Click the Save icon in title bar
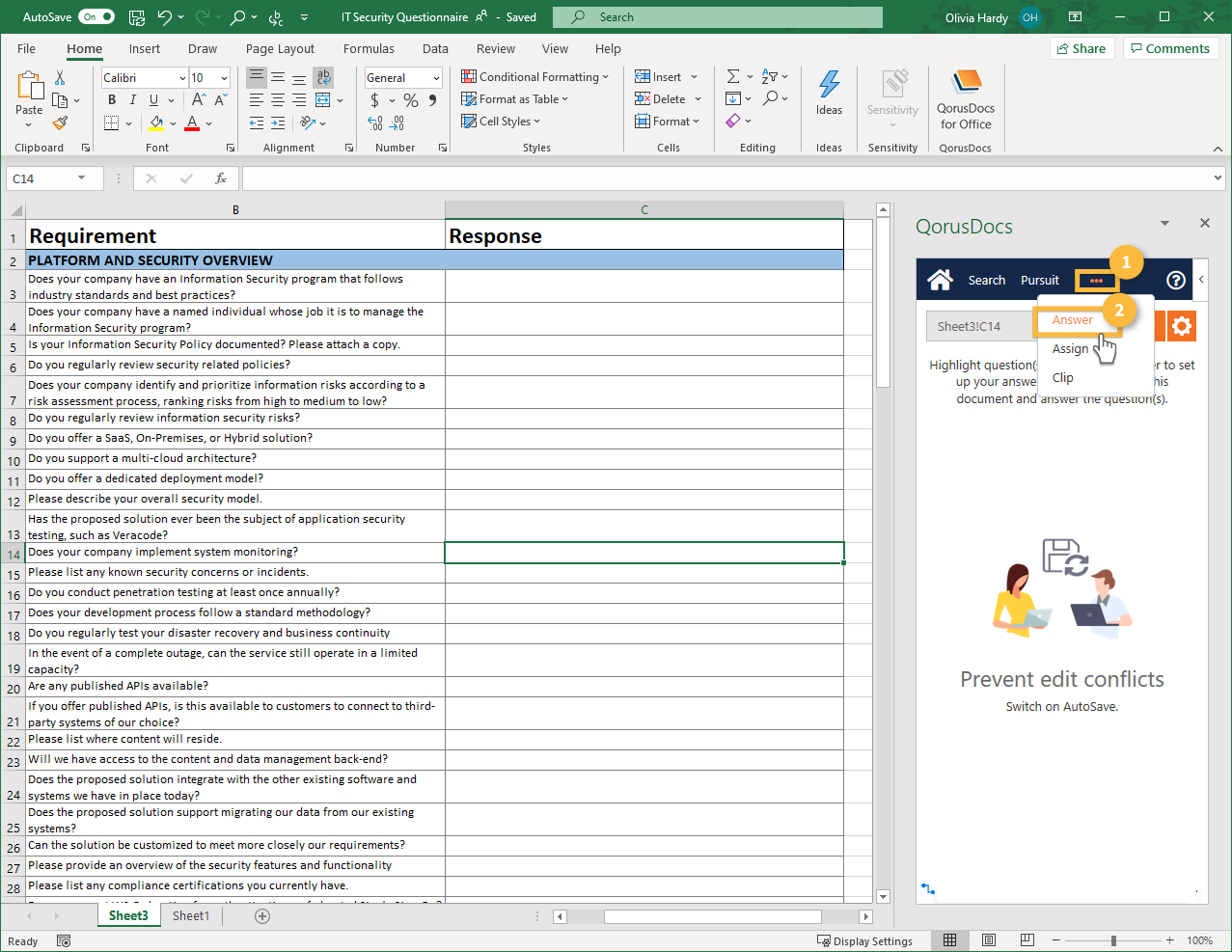 [137, 17]
